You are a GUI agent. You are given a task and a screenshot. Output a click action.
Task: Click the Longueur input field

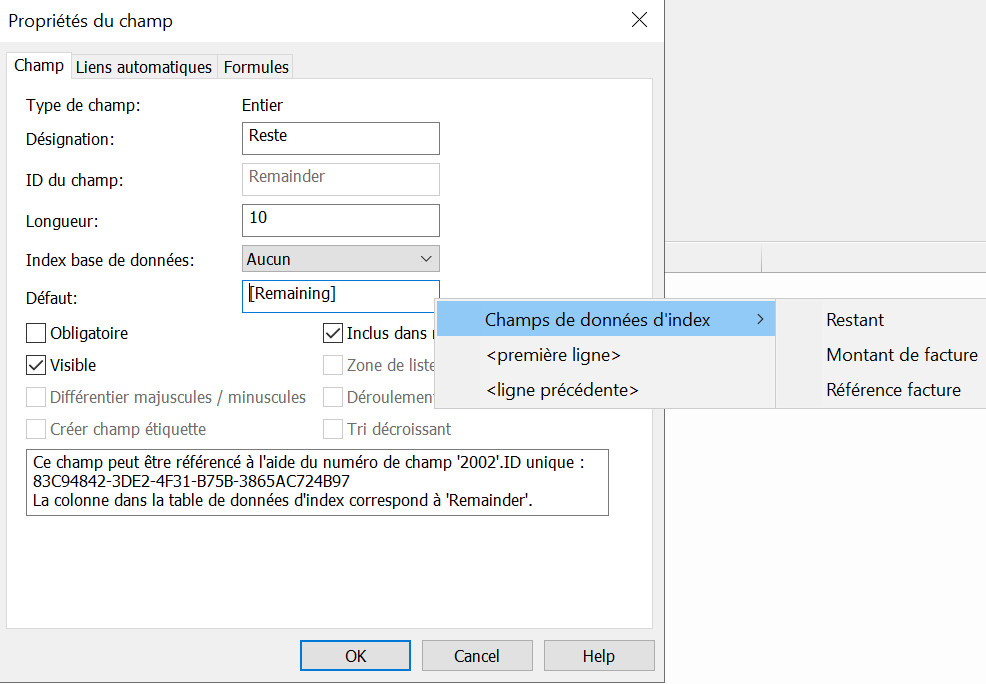coord(340,219)
